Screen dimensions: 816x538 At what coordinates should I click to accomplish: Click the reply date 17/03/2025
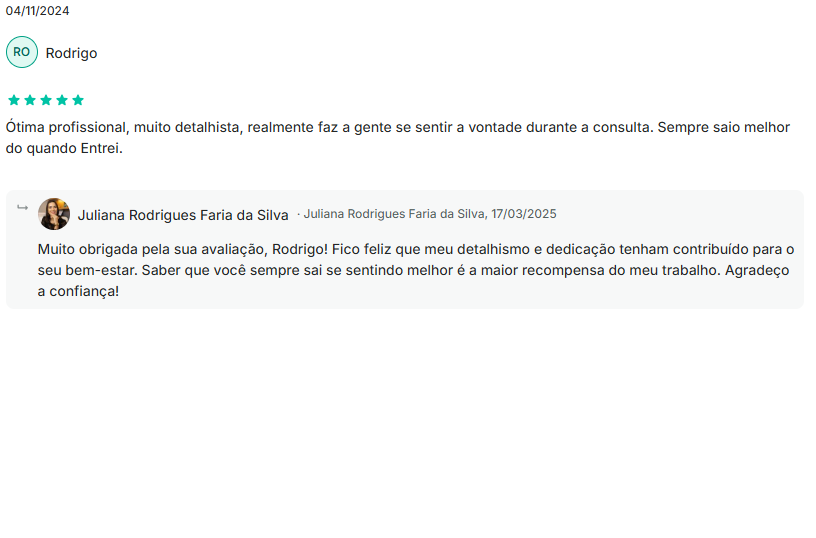[524, 214]
